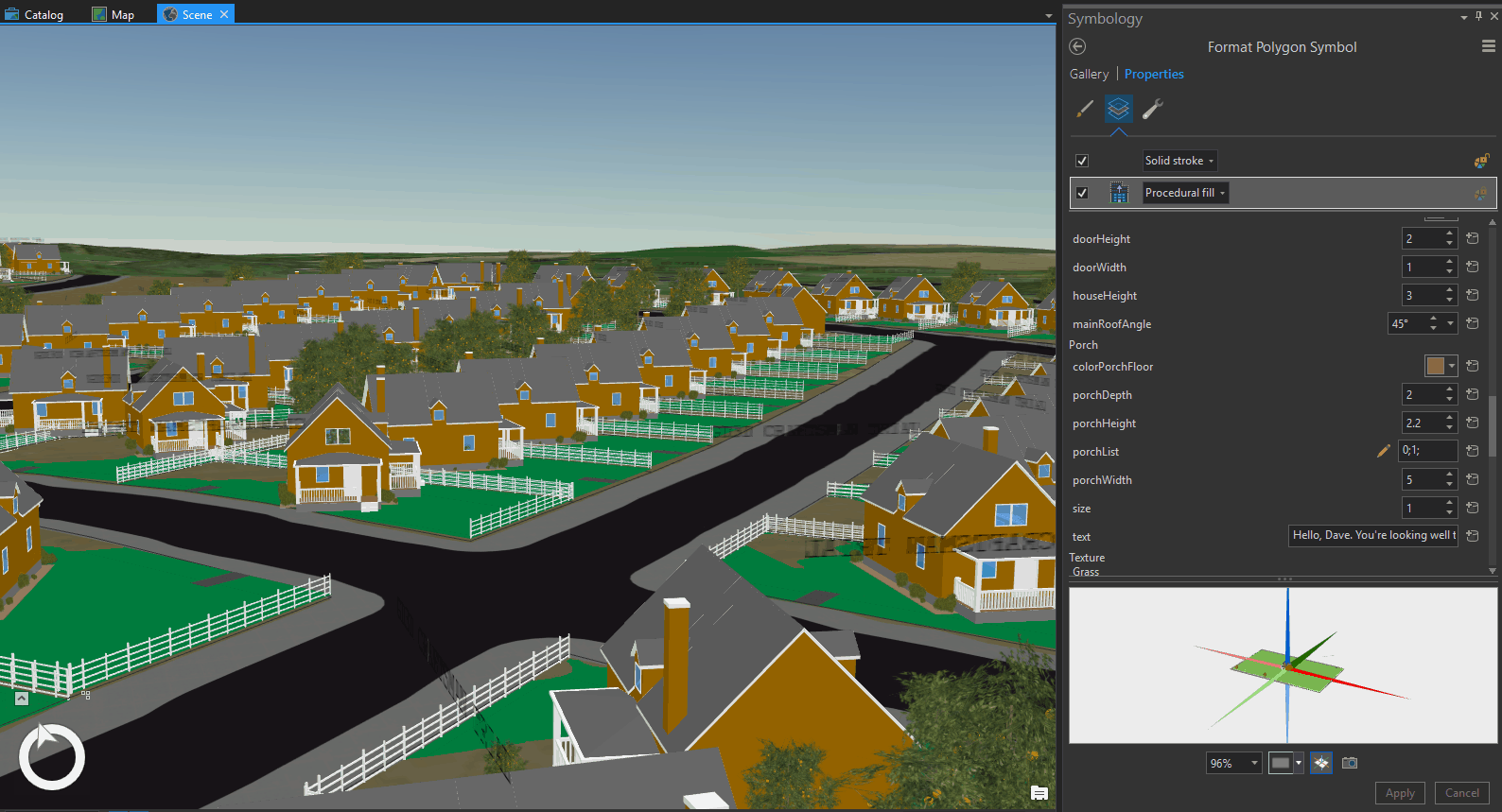Screen dimensions: 1502x812
Task: Click the Apply button
Action: pos(1400,793)
